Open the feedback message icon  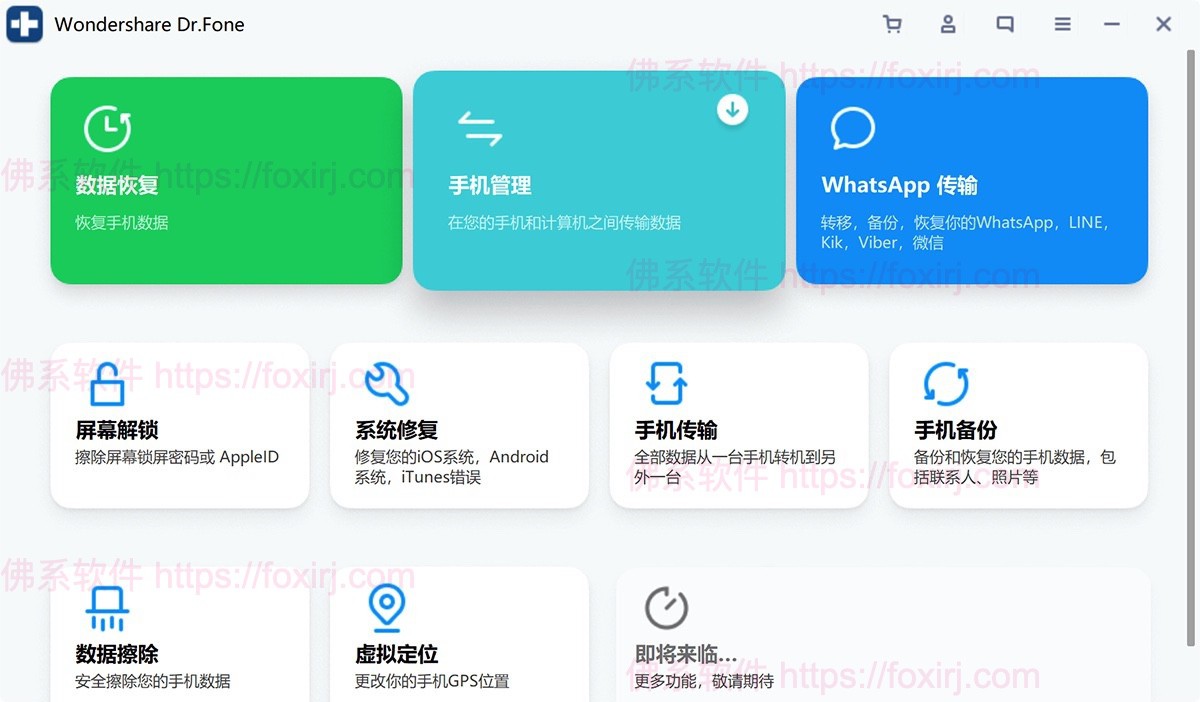[x=1005, y=24]
